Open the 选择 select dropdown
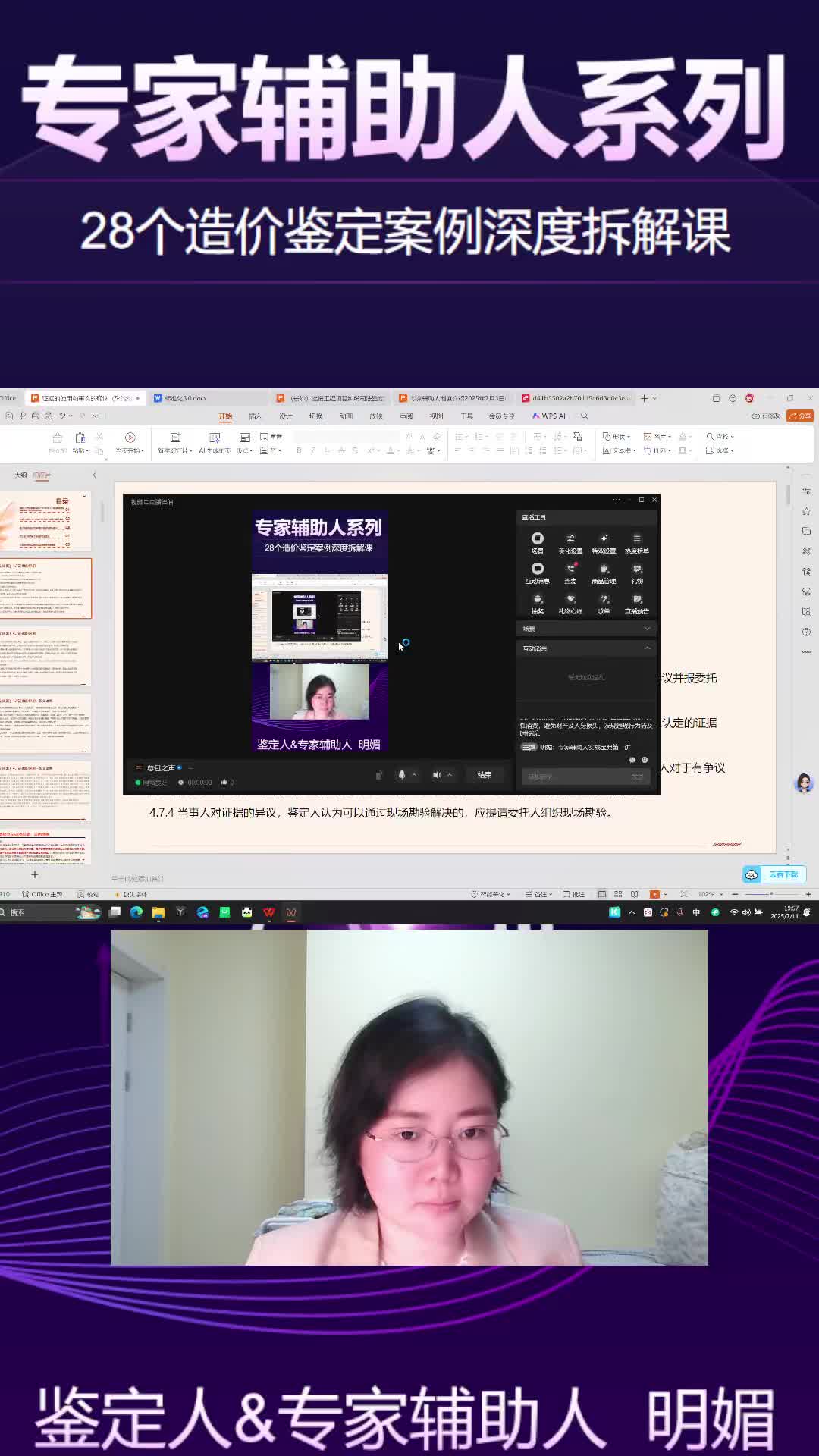819x1456 pixels. click(x=719, y=450)
